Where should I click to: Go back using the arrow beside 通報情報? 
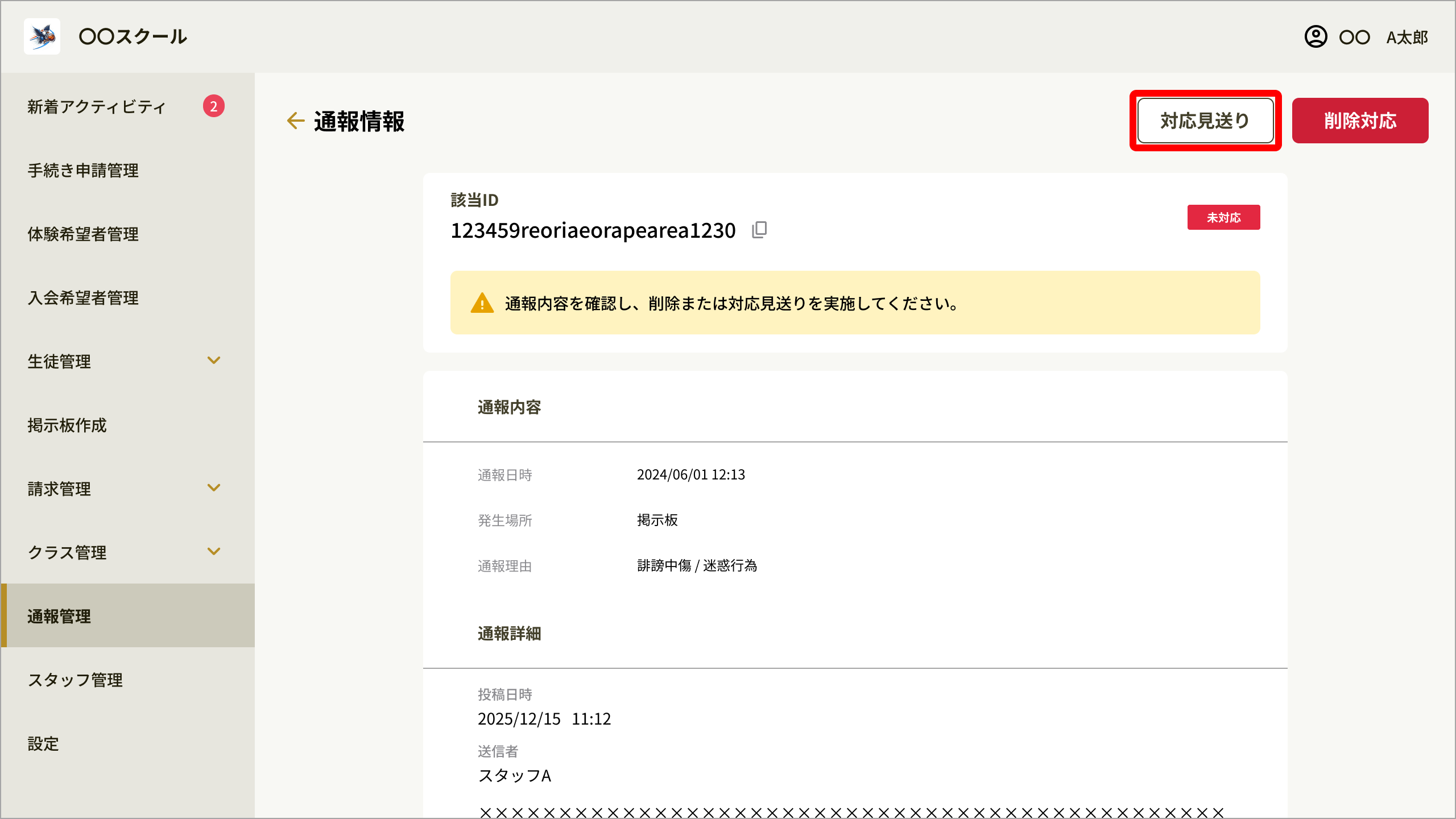point(295,121)
